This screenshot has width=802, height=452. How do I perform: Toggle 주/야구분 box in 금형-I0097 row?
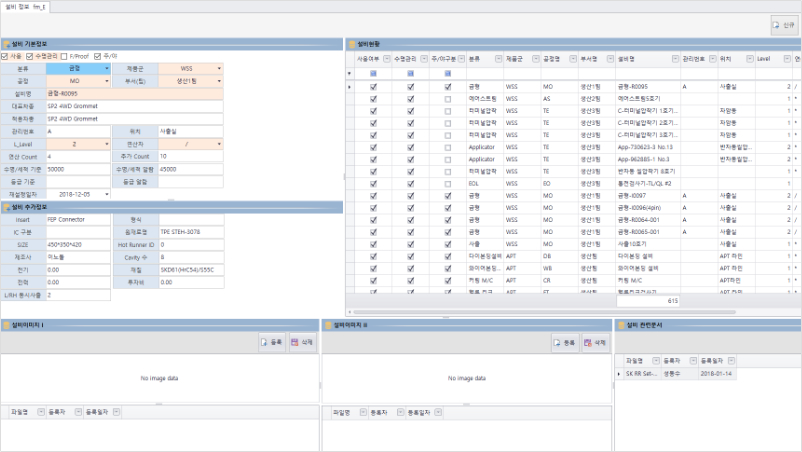click(448, 196)
